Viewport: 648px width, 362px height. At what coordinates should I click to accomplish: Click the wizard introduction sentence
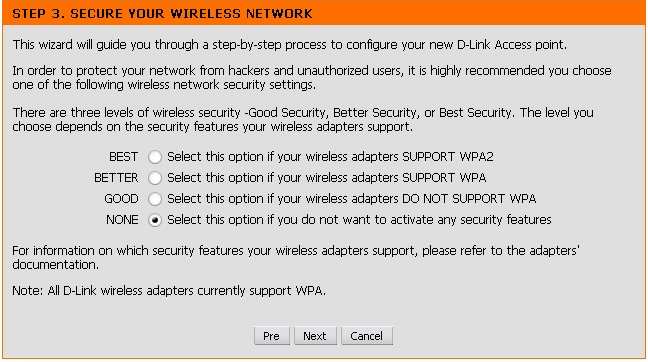tap(290, 45)
